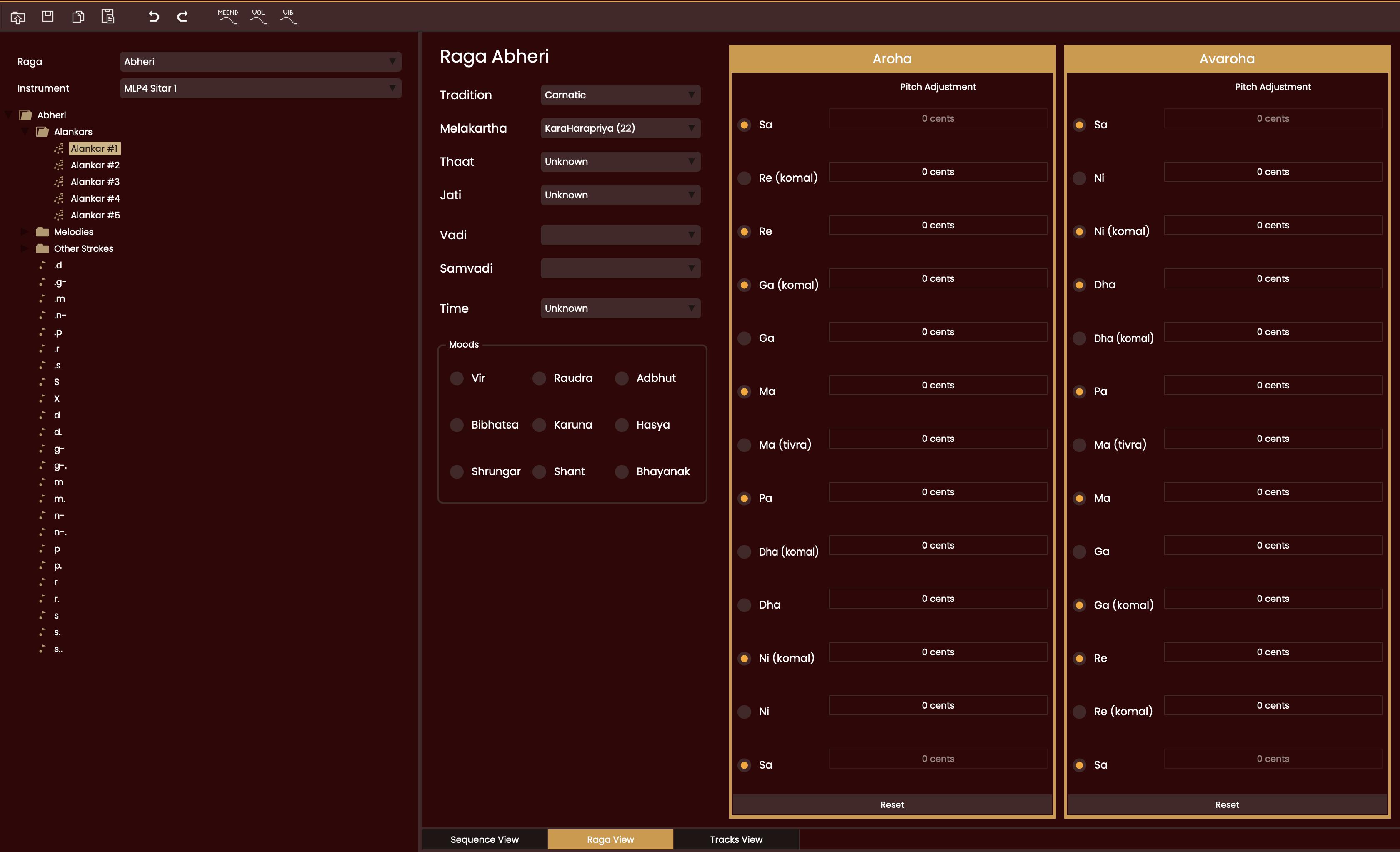Open the Melakartha dropdown
The image size is (1400, 852).
pyautogui.click(x=620, y=128)
